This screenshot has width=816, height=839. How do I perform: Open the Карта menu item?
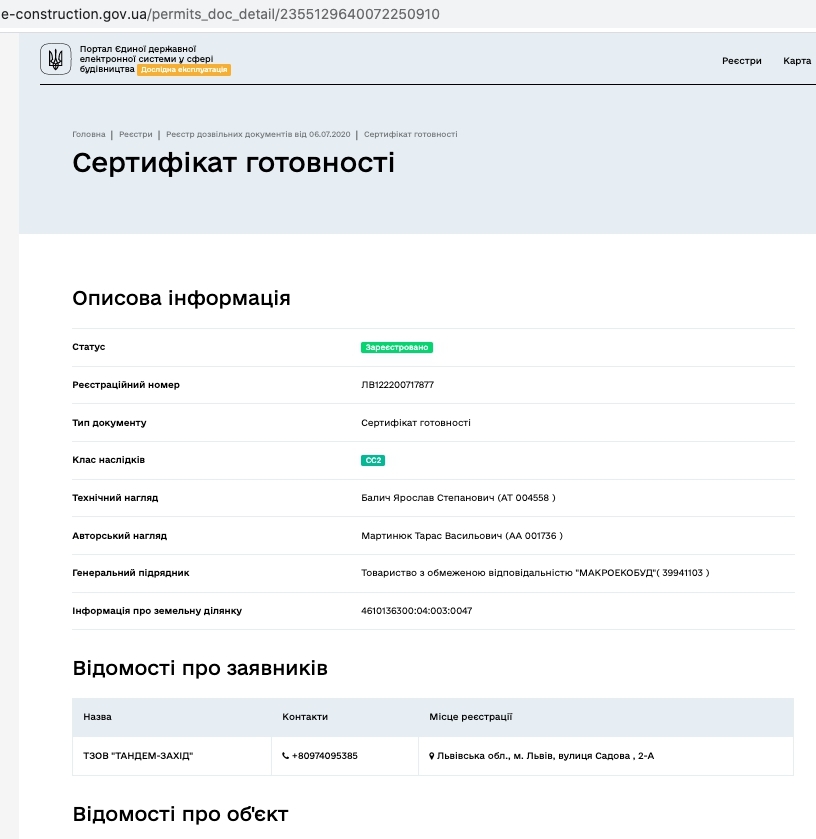(797, 60)
